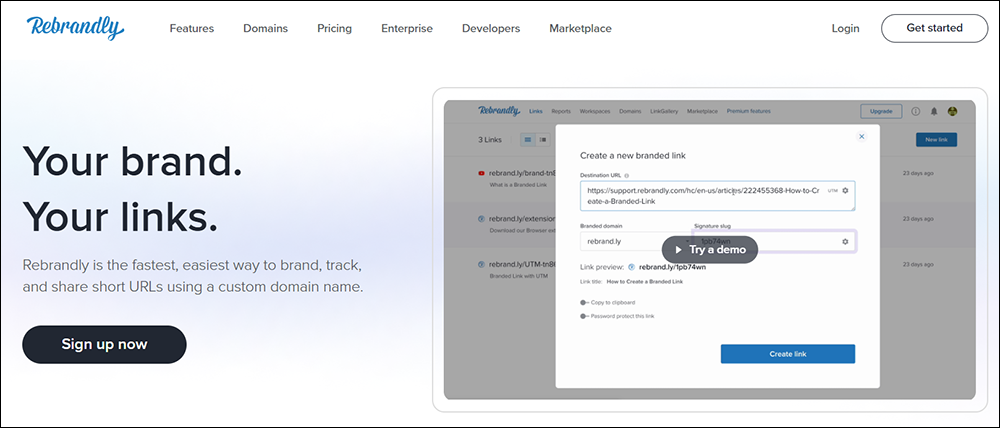Click the UTM label in the Destination URL field
The width and height of the screenshot is (1000, 428).
[832, 191]
